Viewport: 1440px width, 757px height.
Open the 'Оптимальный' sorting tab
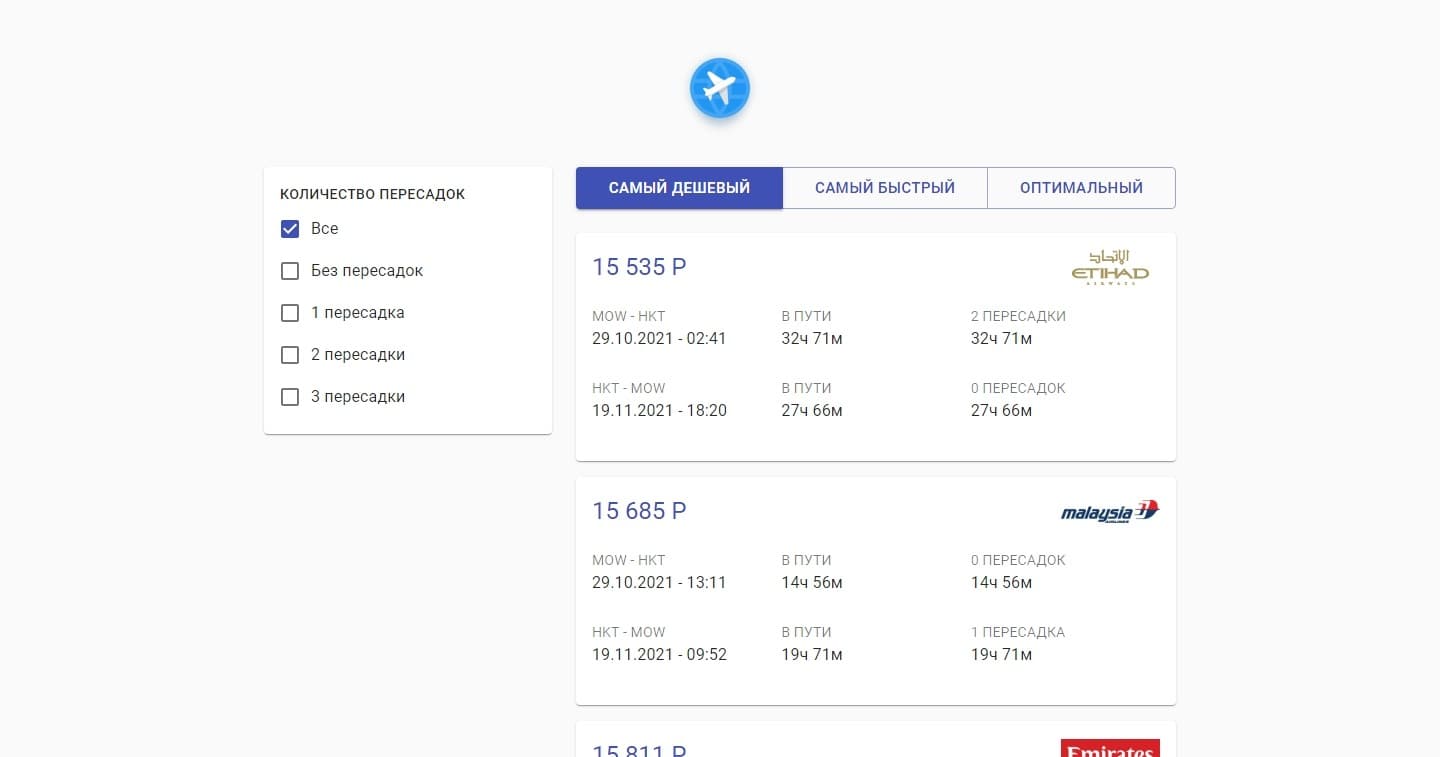(x=1081, y=188)
